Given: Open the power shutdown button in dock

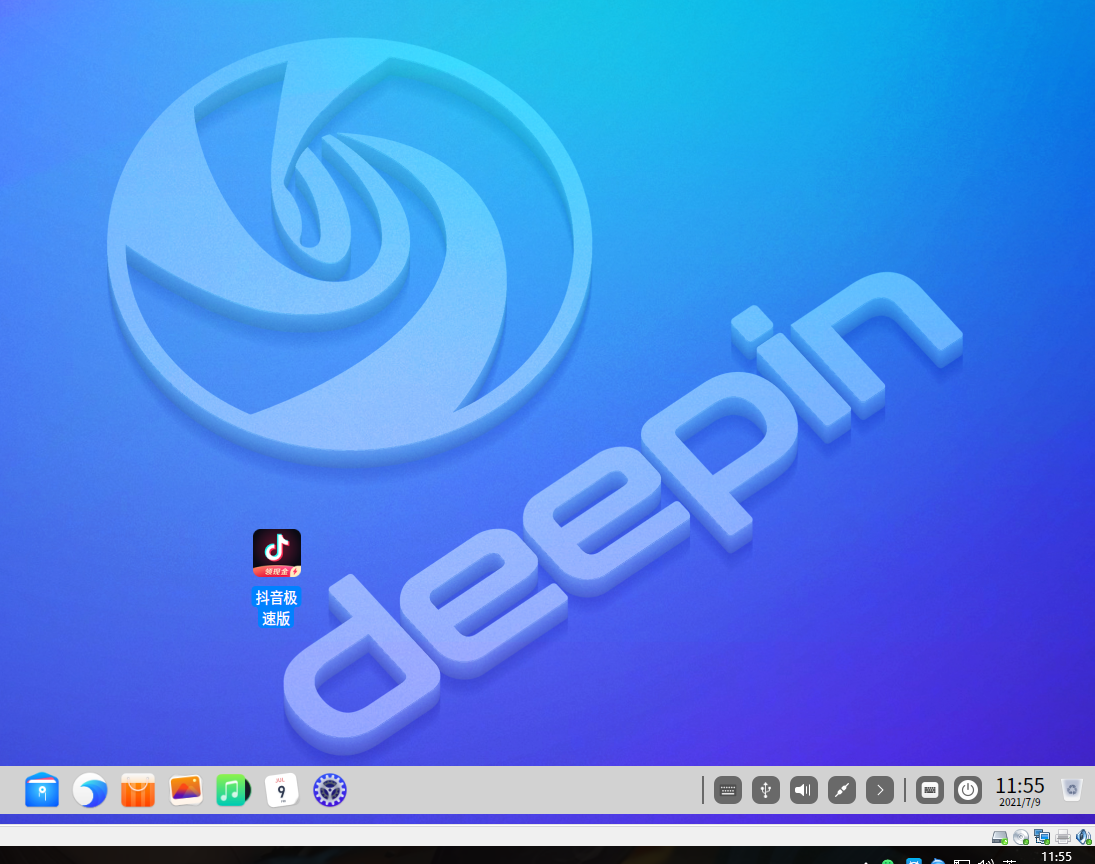Looking at the screenshot, I should [968, 790].
